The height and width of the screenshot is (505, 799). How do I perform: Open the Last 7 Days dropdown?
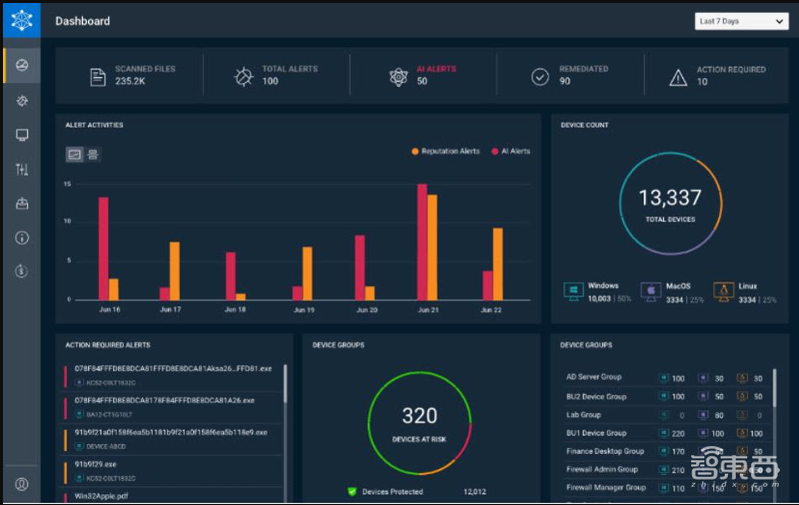coord(741,21)
